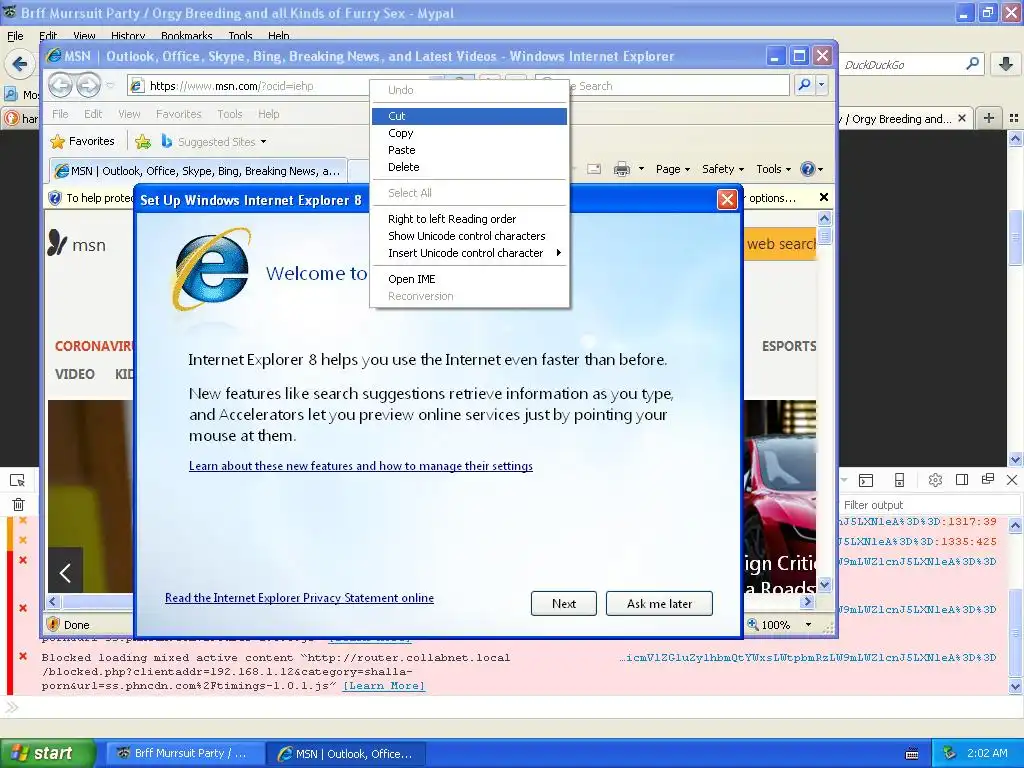
Task: Click devtools separate window icon
Action: pos(987,479)
